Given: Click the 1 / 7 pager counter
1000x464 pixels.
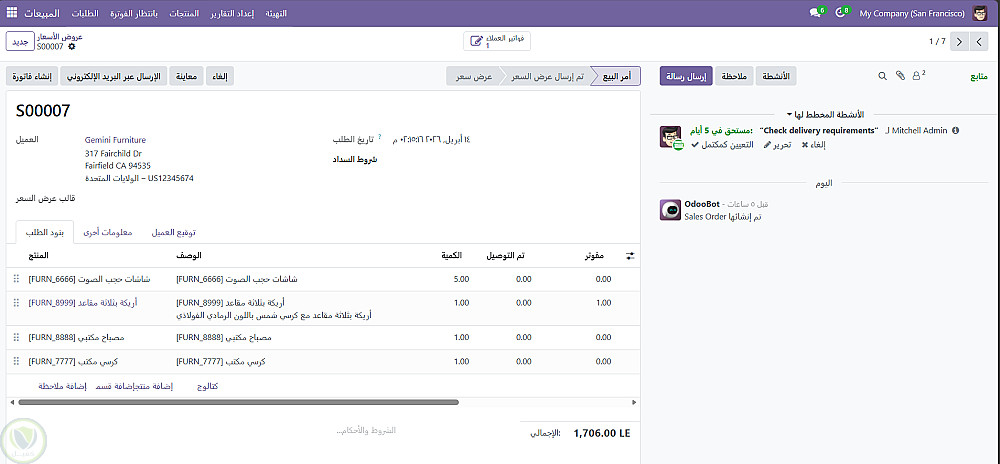Looking at the screenshot, I should pyautogui.click(x=937, y=42).
